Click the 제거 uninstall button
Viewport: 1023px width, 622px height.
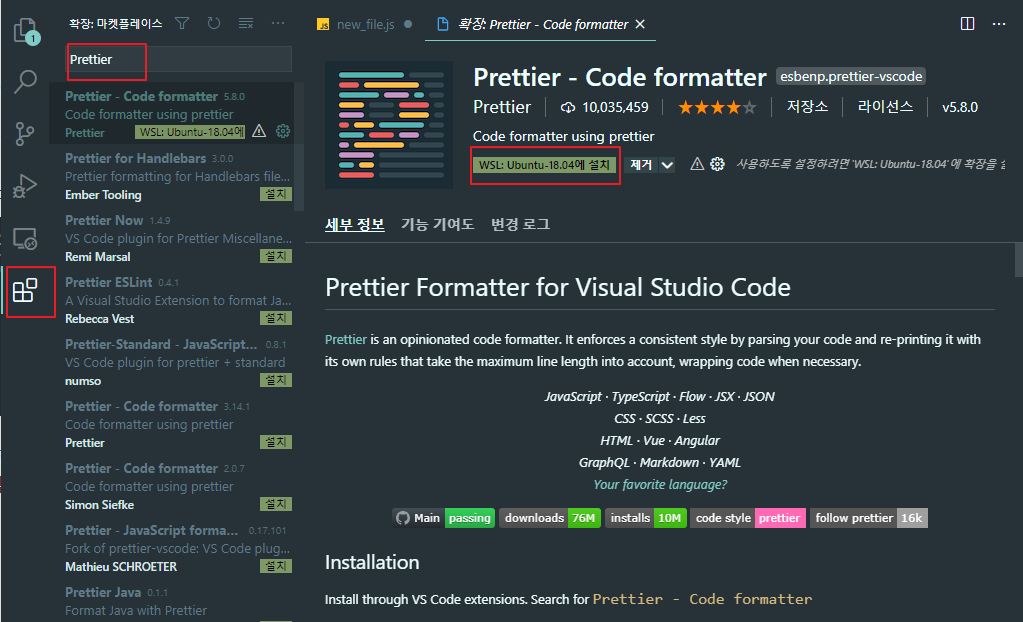click(641, 164)
